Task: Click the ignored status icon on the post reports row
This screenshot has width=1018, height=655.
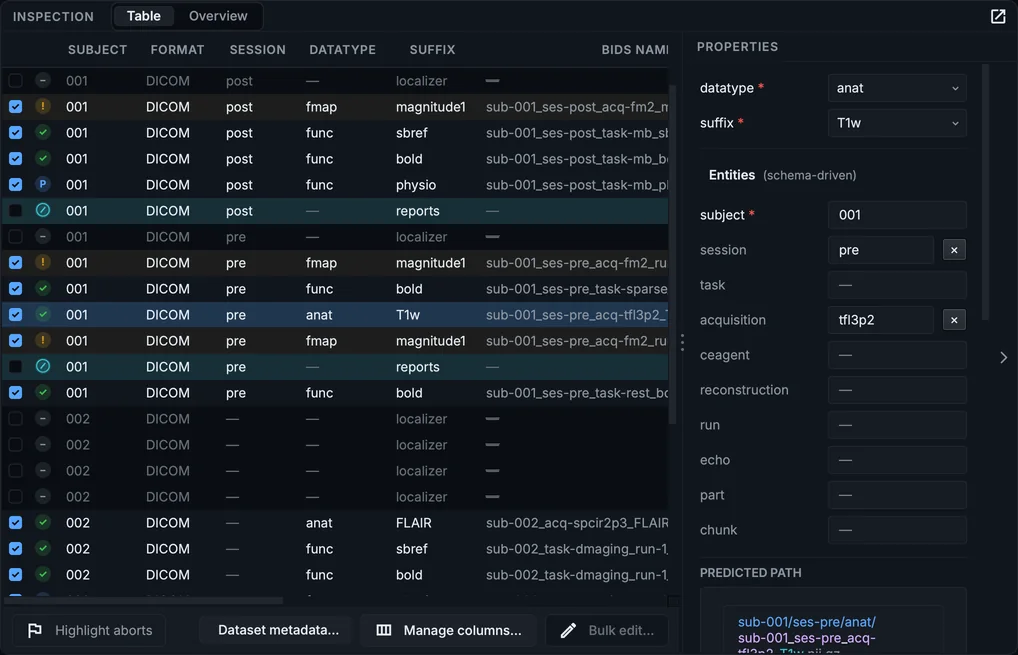Action: tap(43, 210)
